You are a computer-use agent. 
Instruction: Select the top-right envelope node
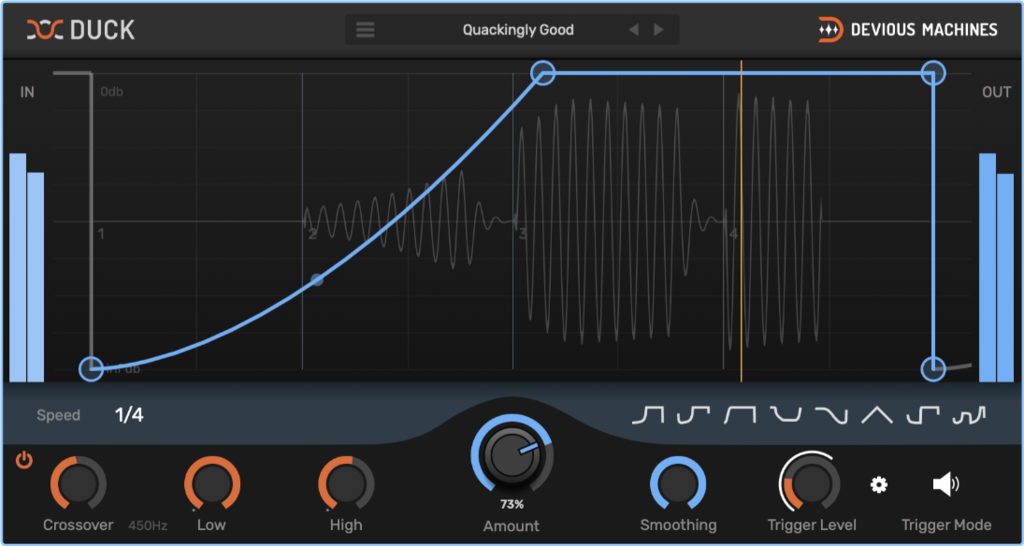coord(933,73)
